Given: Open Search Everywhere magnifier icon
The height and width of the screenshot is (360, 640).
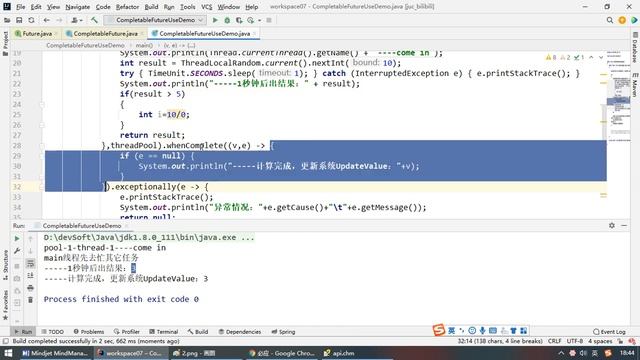Looking at the screenshot, I should [x=610, y=20].
